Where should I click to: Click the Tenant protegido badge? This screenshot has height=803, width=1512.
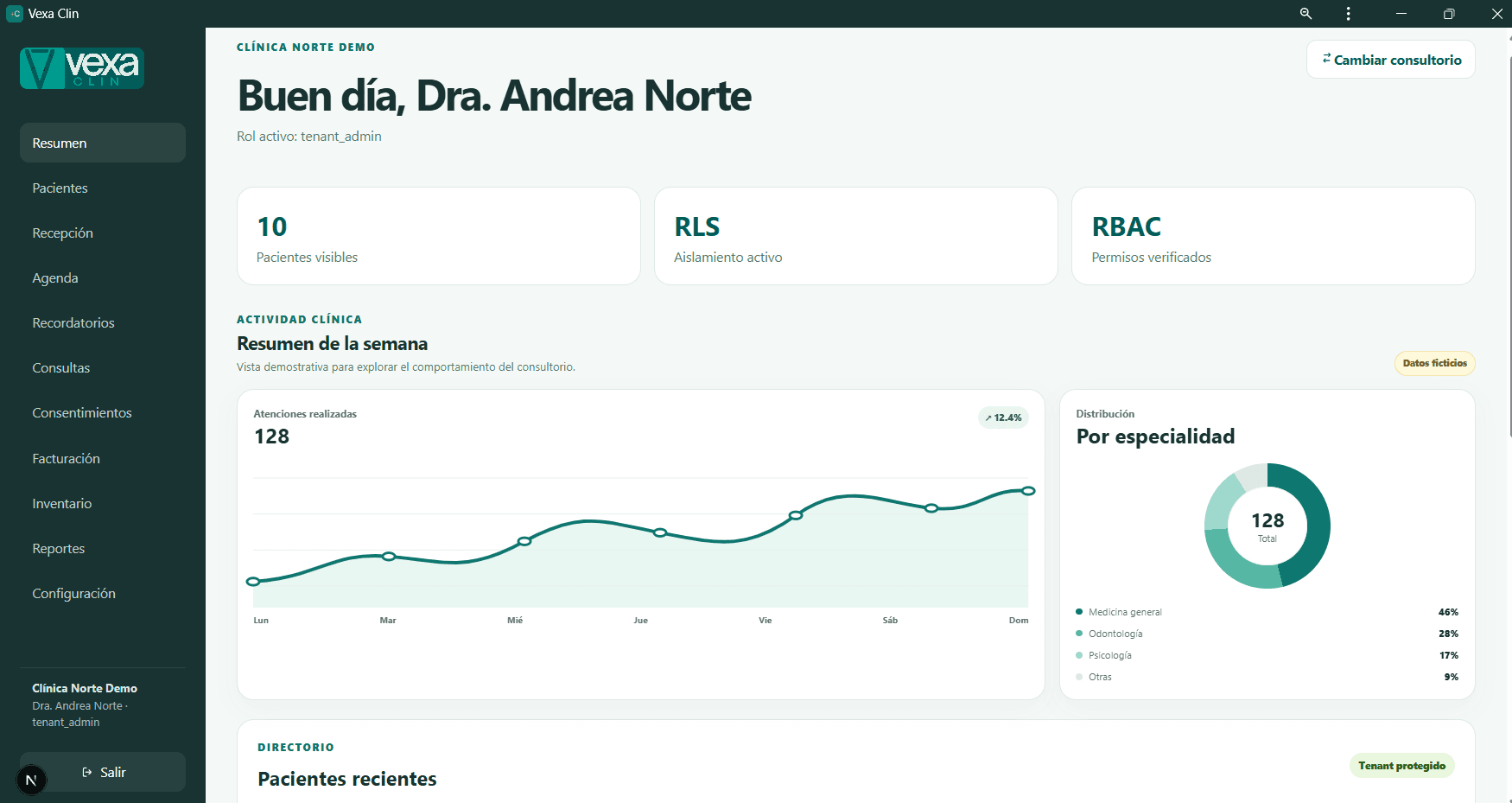point(1401,766)
